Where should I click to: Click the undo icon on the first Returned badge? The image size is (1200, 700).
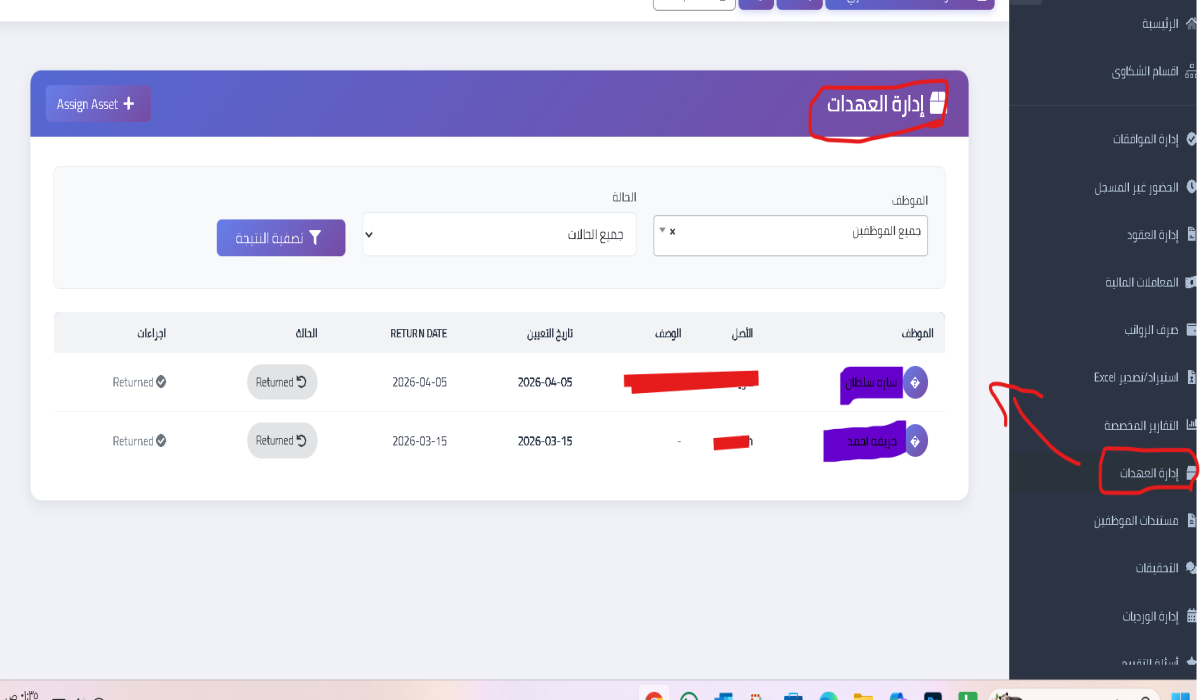click(305, 381)
